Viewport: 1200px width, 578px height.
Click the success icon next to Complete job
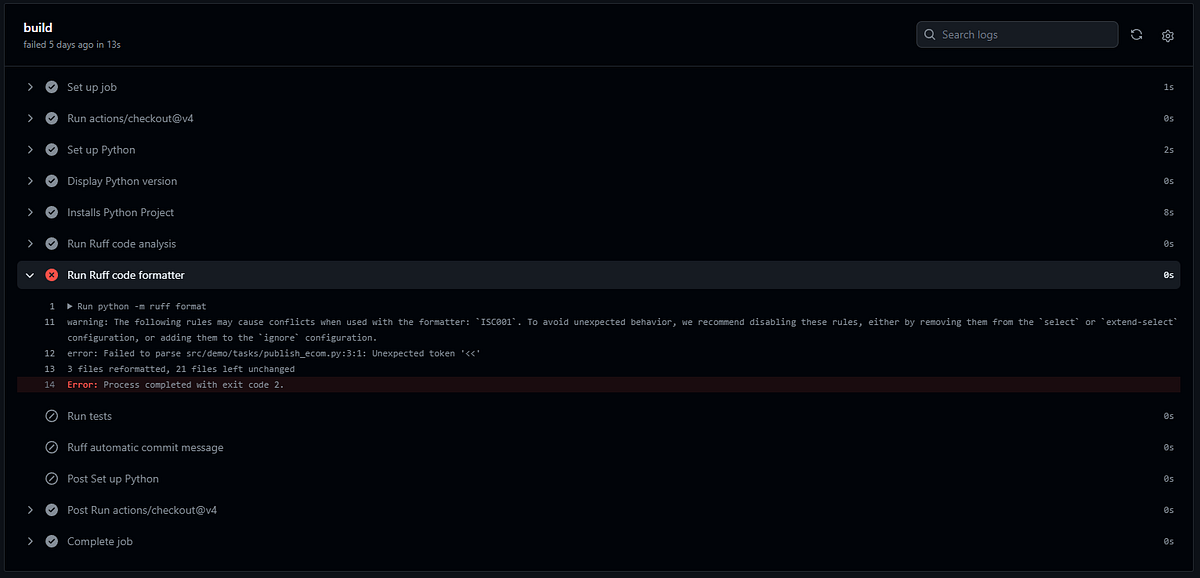[x=51, y=540]
